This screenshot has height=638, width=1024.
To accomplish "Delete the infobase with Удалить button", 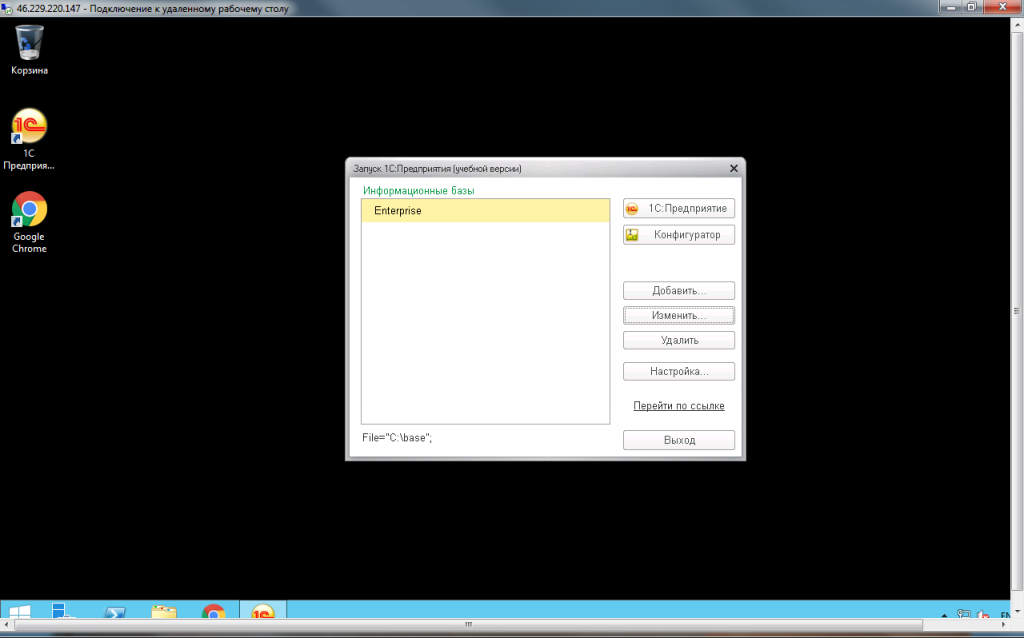I will [679, 340].
